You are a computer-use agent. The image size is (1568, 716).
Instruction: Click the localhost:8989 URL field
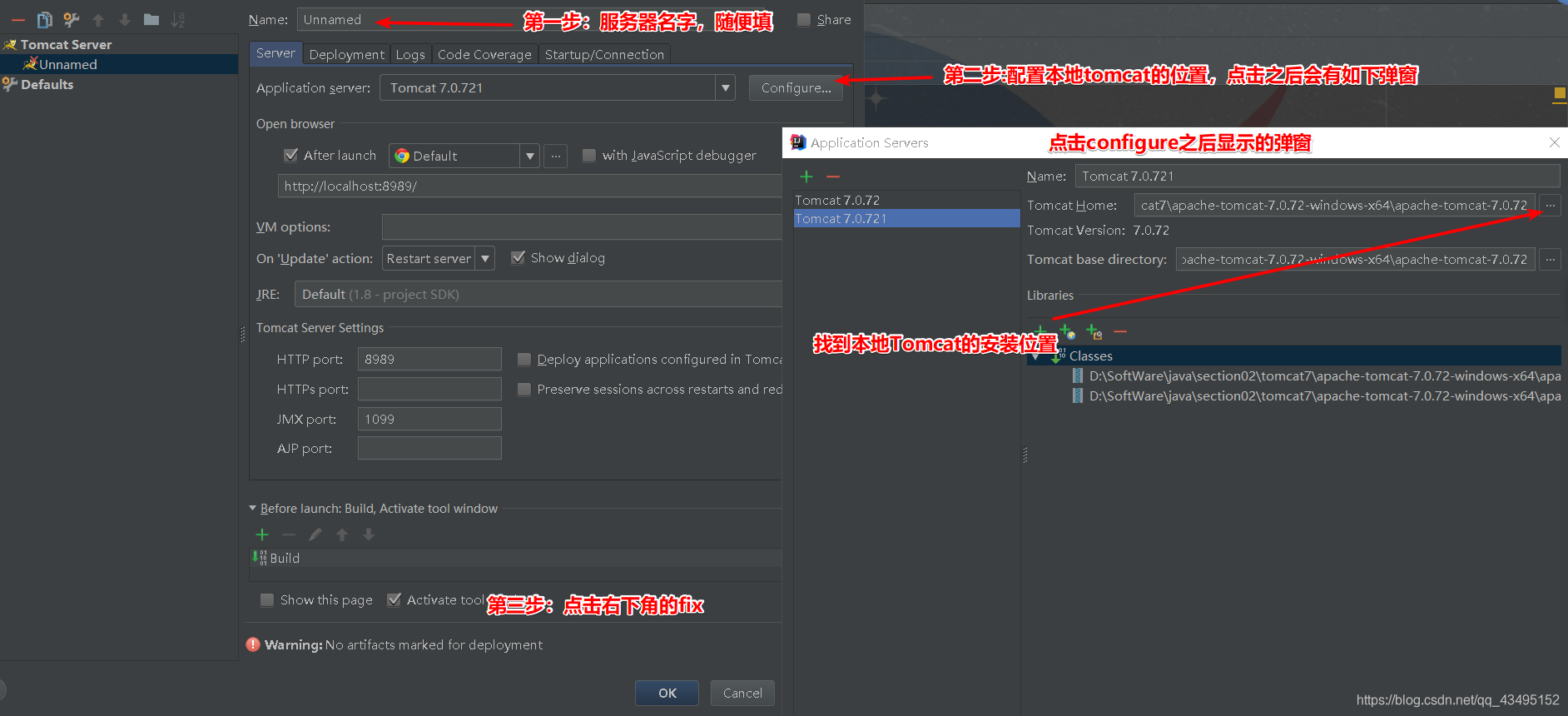pos(529,186)
